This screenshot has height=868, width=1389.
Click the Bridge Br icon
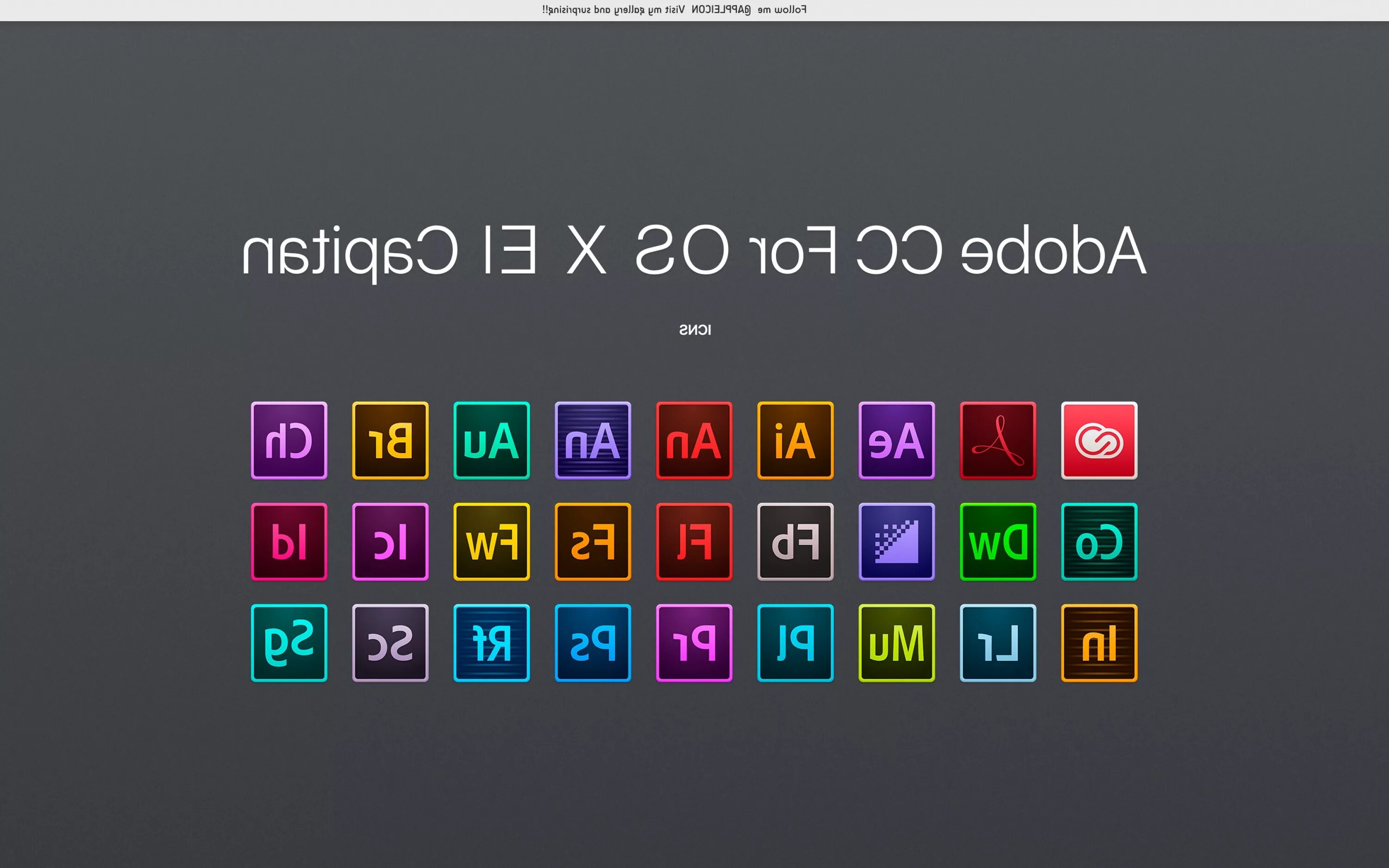click(x=390, y=440)
